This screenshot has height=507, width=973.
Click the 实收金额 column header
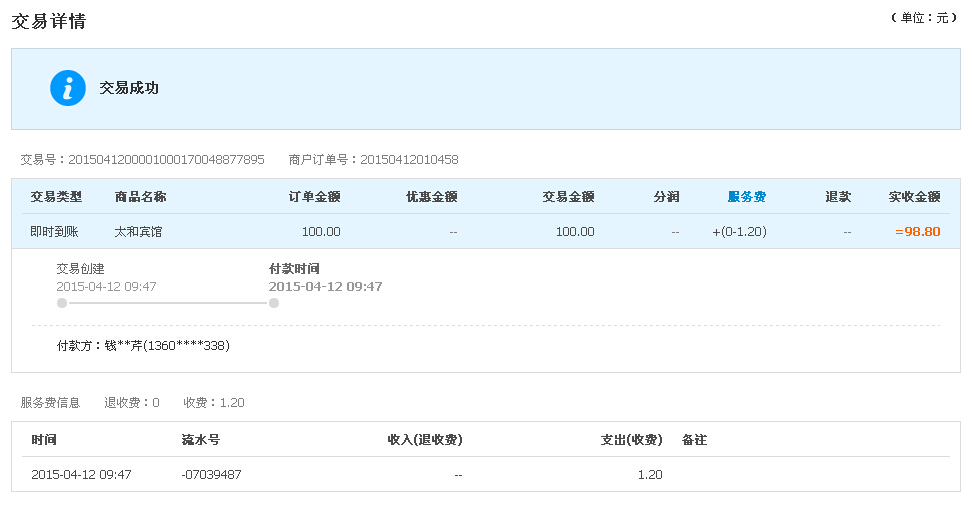pos(915,197)
